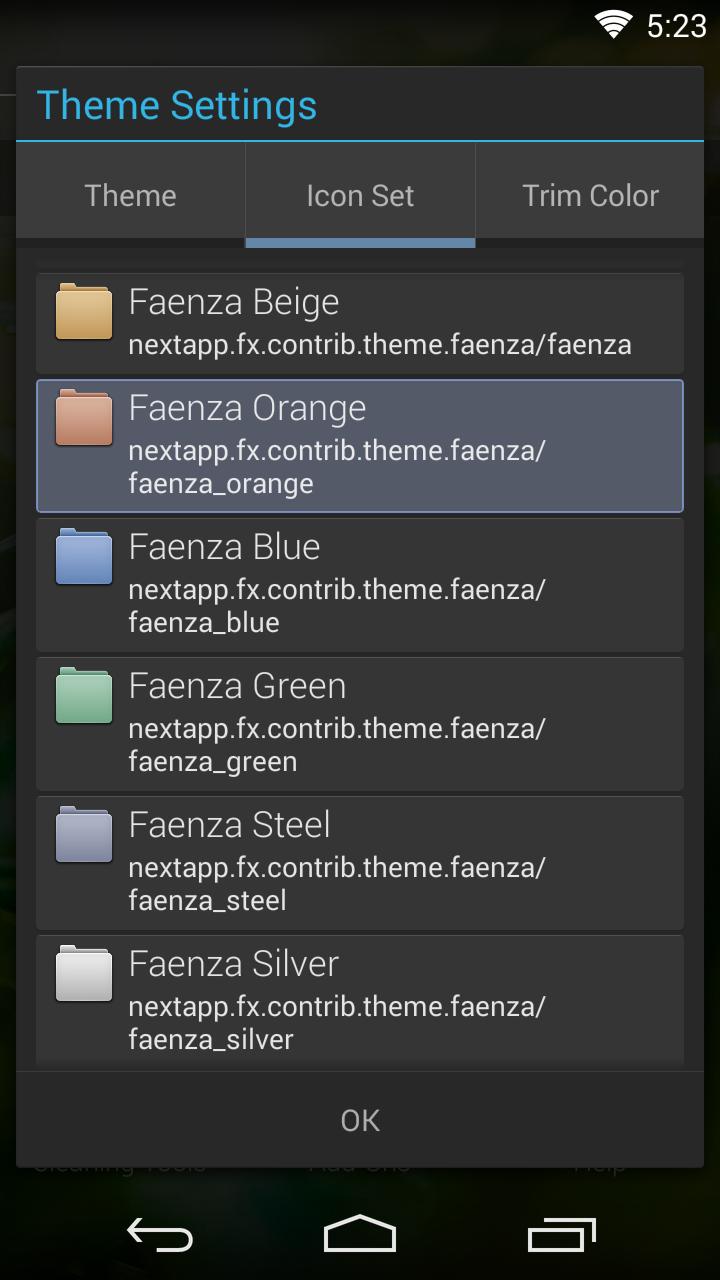This screenshot has height=1280, width=720.
Task: Select the Icon Set tab
Action: 360,195
